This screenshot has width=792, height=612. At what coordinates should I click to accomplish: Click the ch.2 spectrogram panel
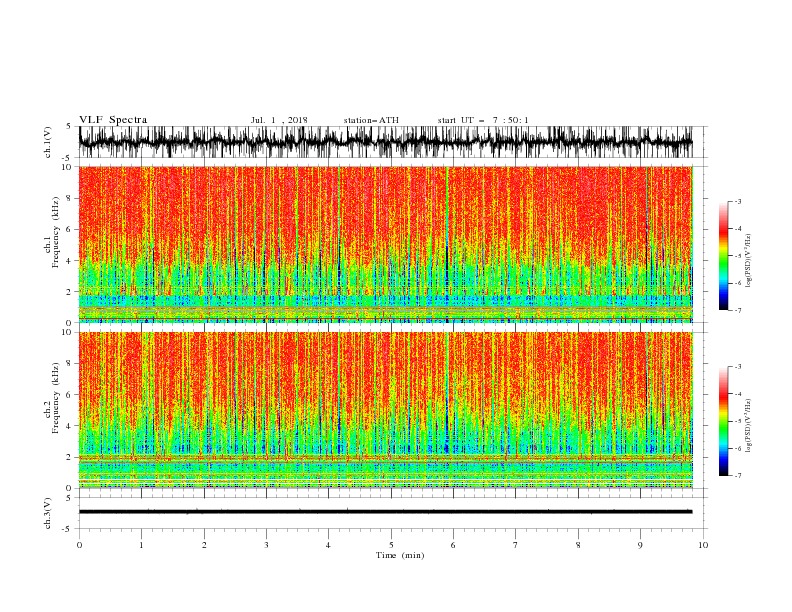(x=386, y=410)
